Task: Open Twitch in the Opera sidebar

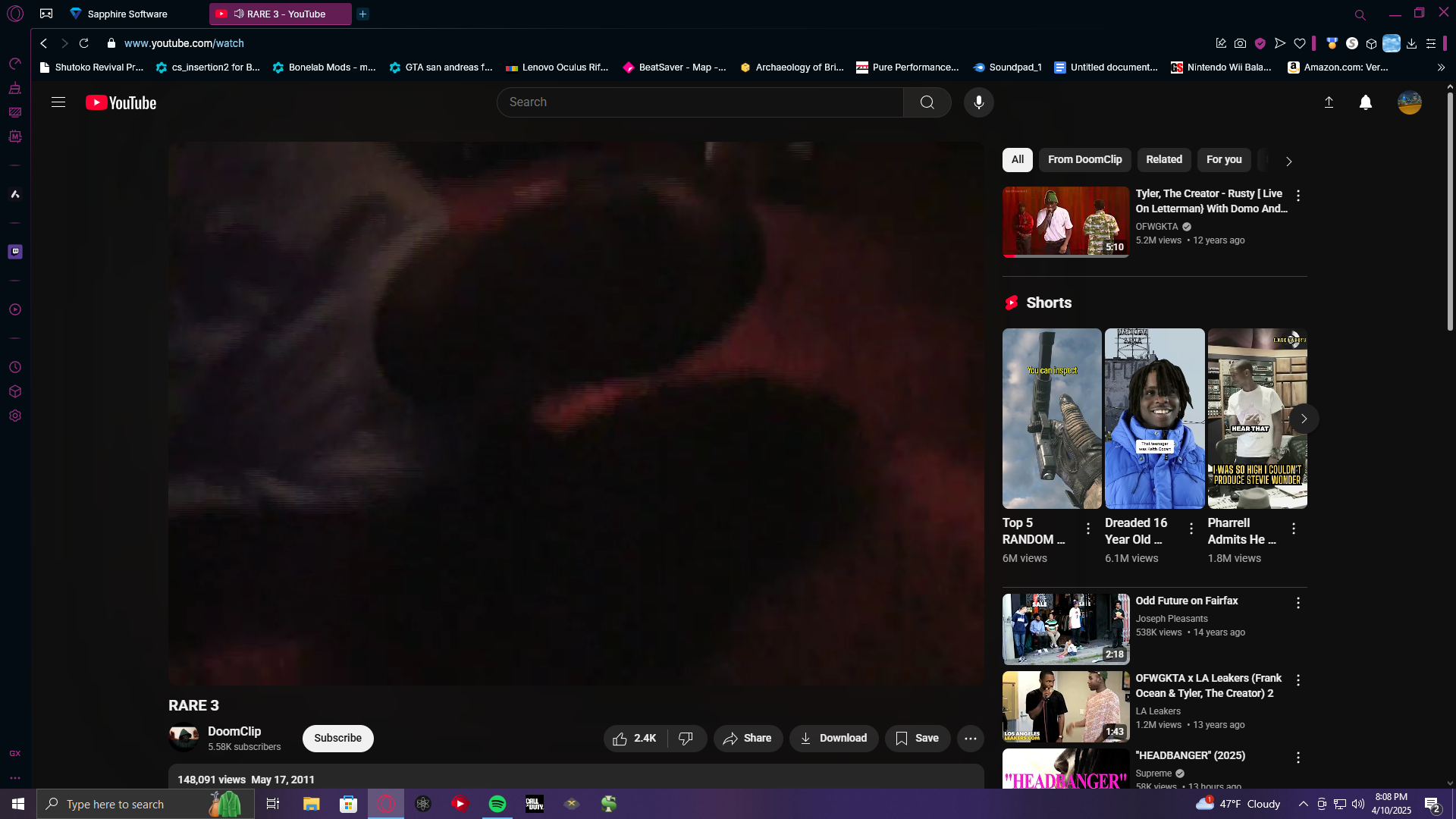Action: [15, 252]
